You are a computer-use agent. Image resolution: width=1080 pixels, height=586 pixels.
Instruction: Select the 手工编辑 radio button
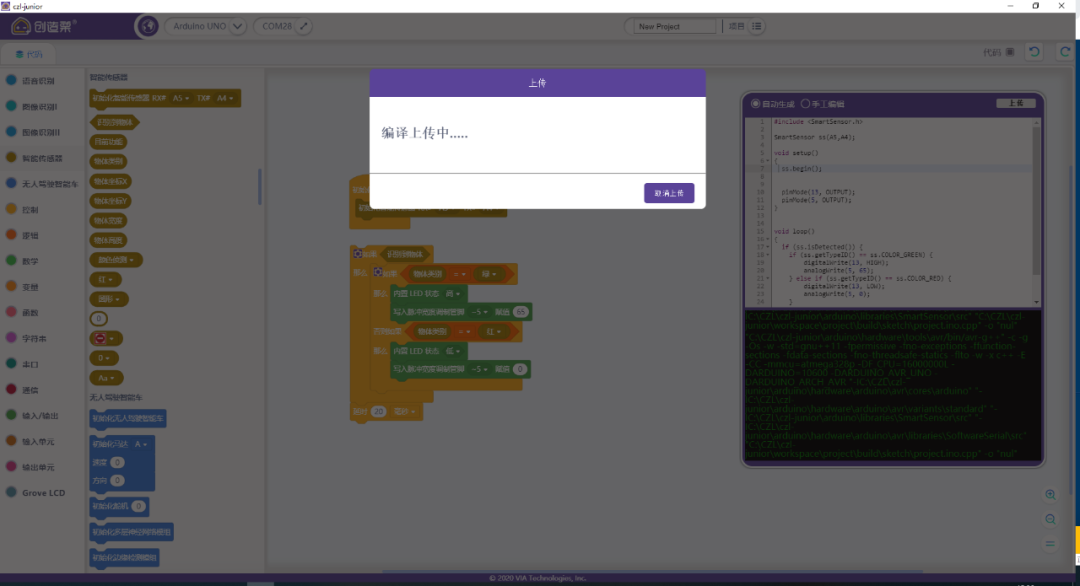click(805, 103)
